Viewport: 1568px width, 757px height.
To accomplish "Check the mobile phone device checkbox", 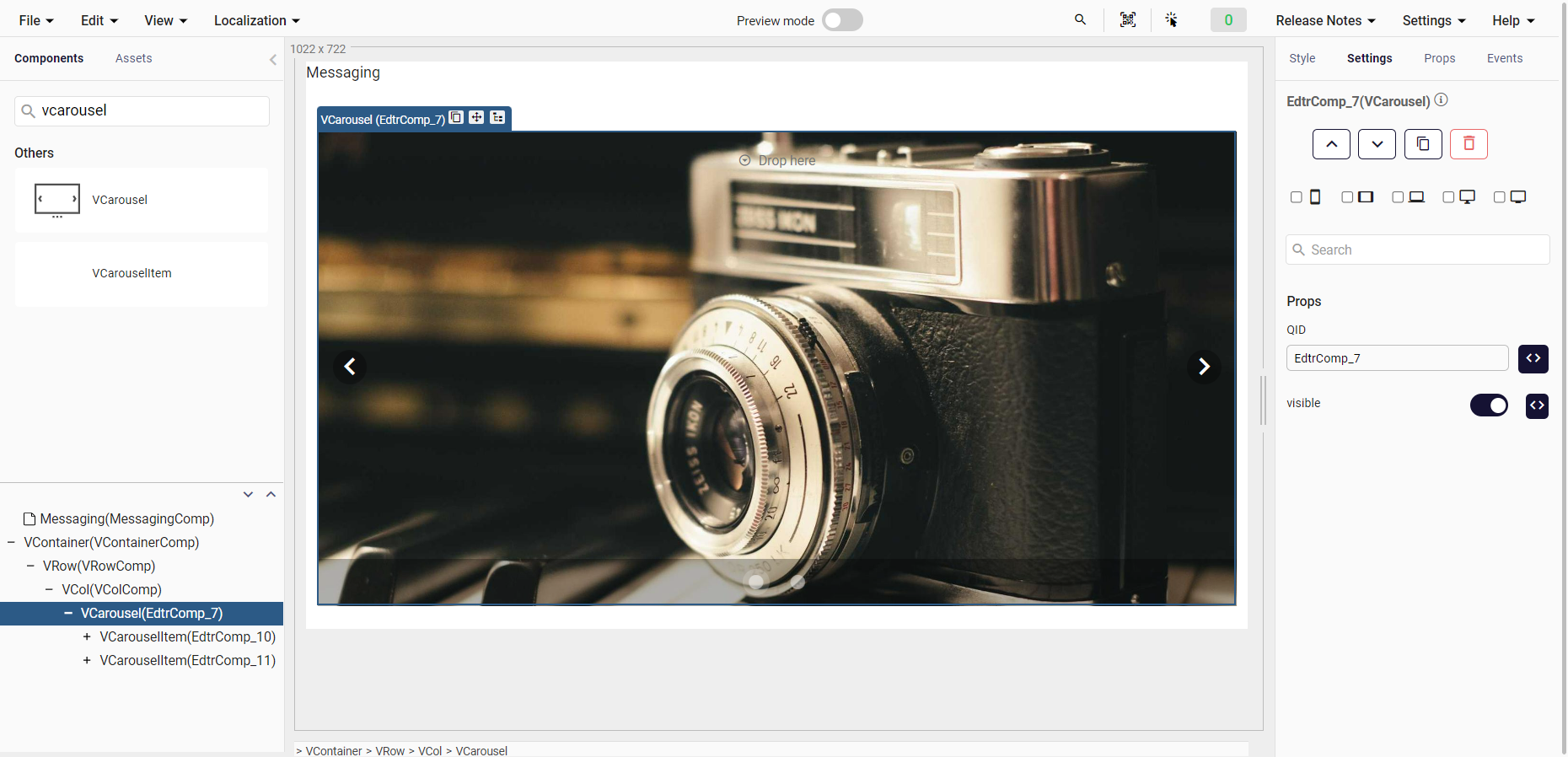I will coord(1297,197).
